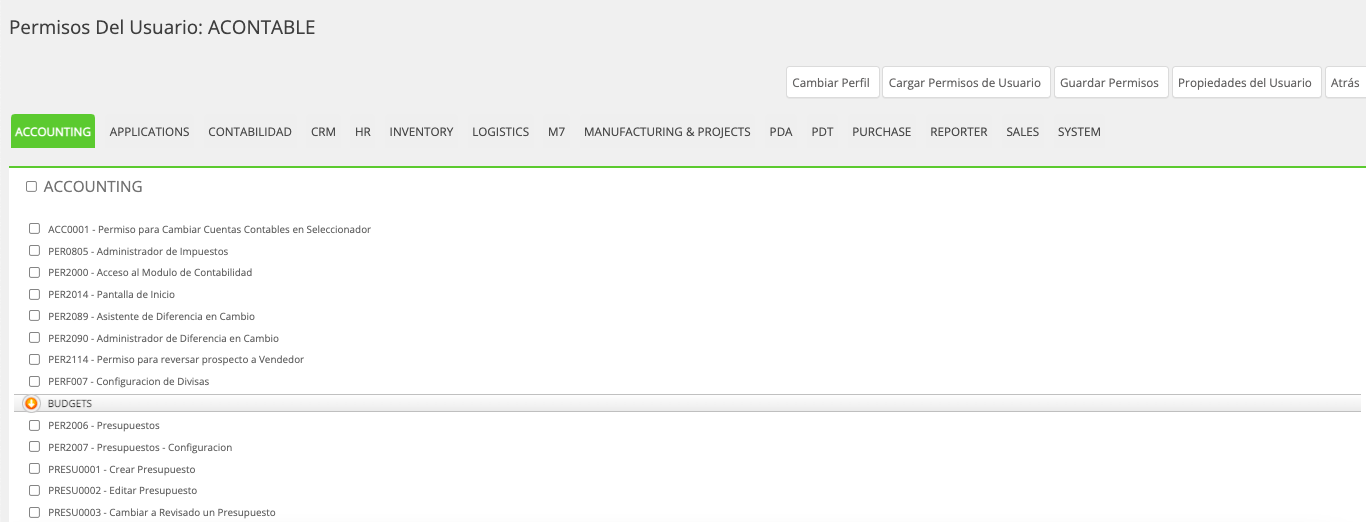Viewport: 1366px width, 522px height.
Task: Check PER2014 Pantalla de Inicio box
Action: [x=35, y=294]
